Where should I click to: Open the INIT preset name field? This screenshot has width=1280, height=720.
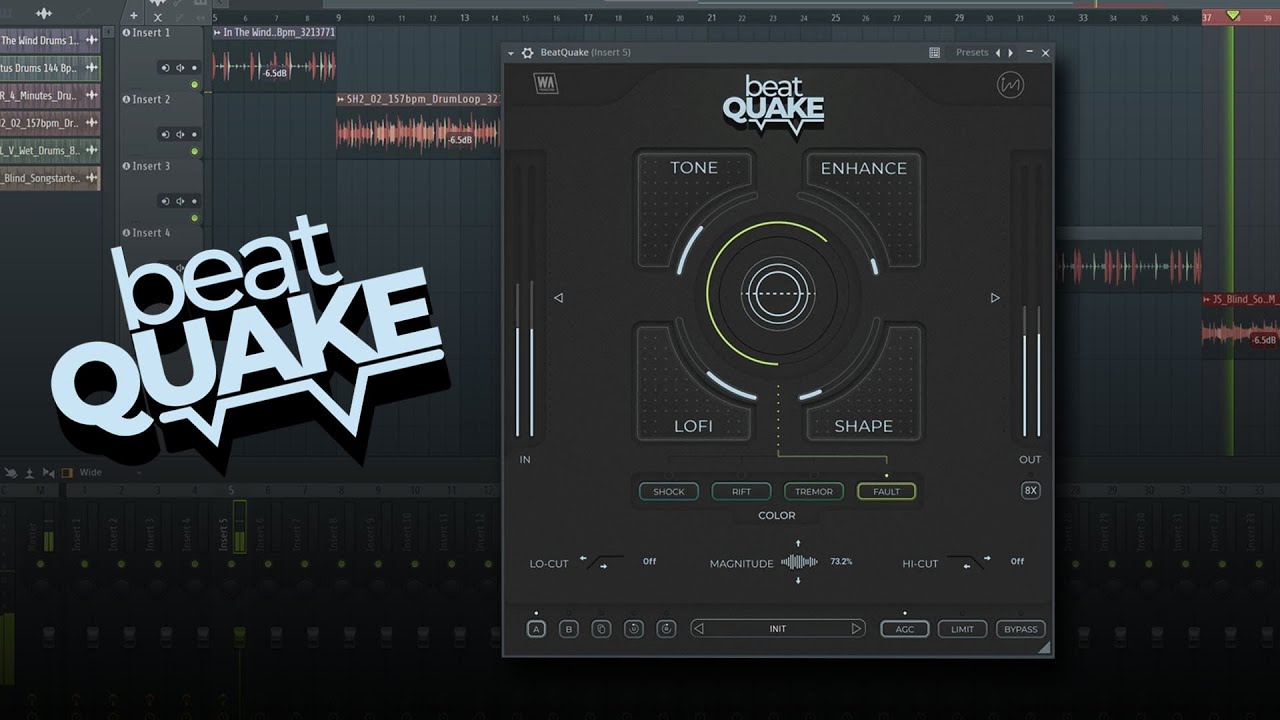click(777, 629)
